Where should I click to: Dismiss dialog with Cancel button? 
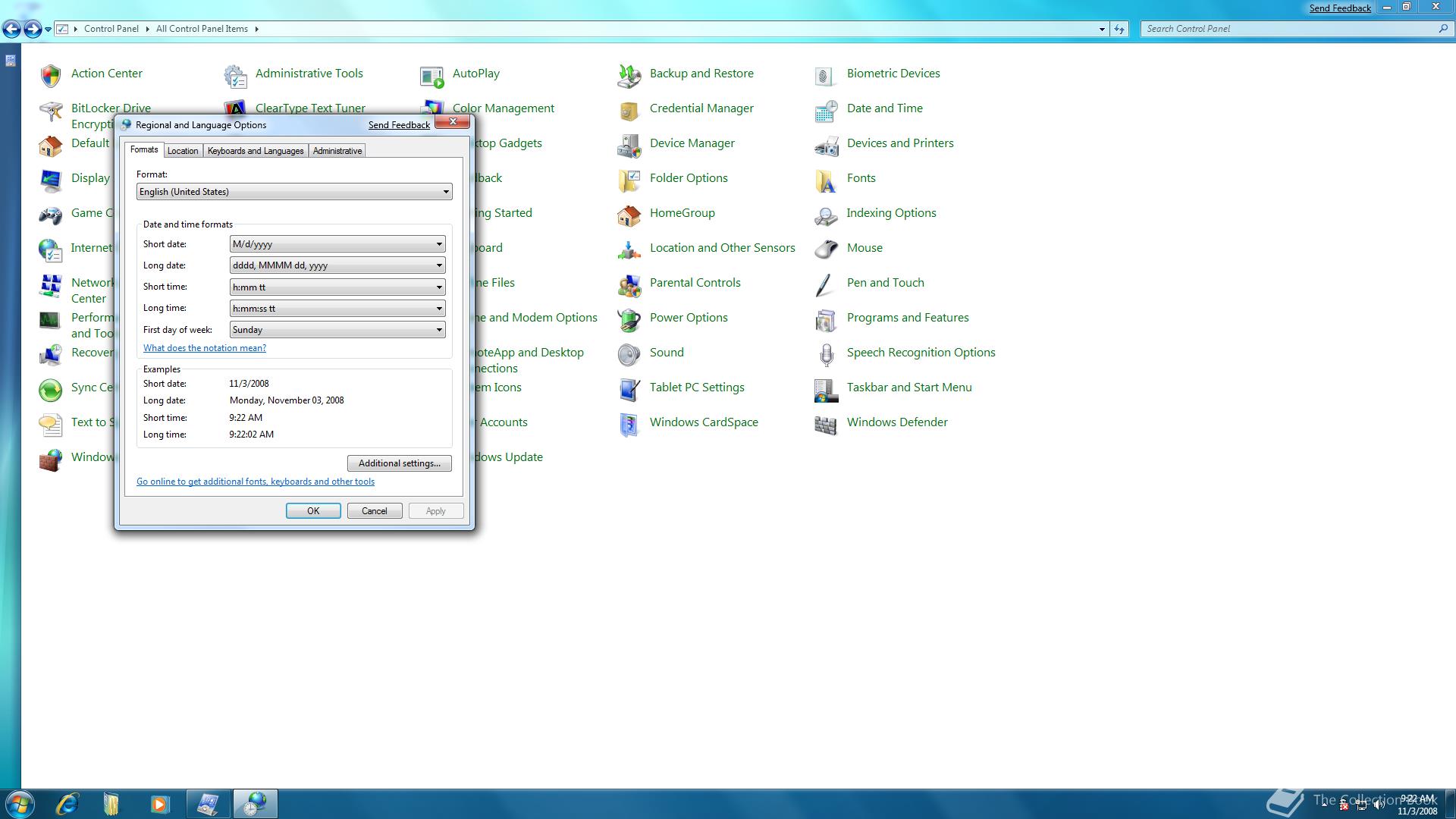point(375,511)
